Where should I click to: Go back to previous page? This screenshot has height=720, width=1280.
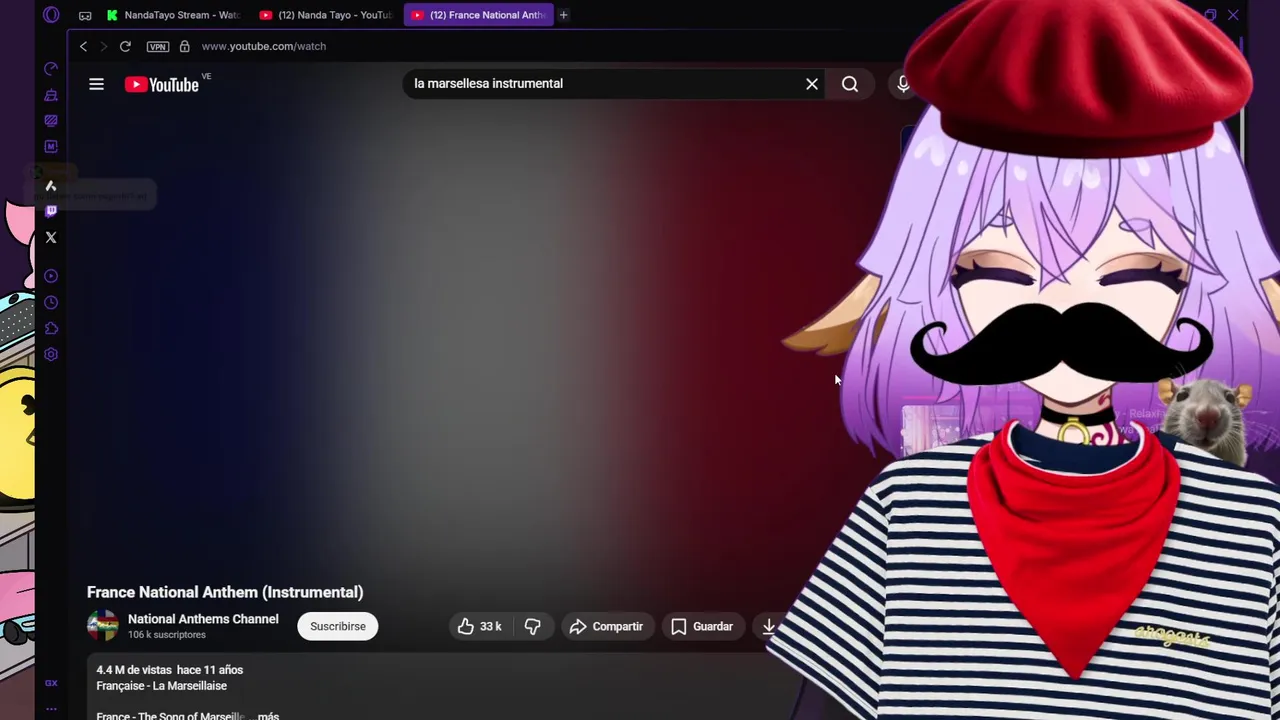point(83,46)
